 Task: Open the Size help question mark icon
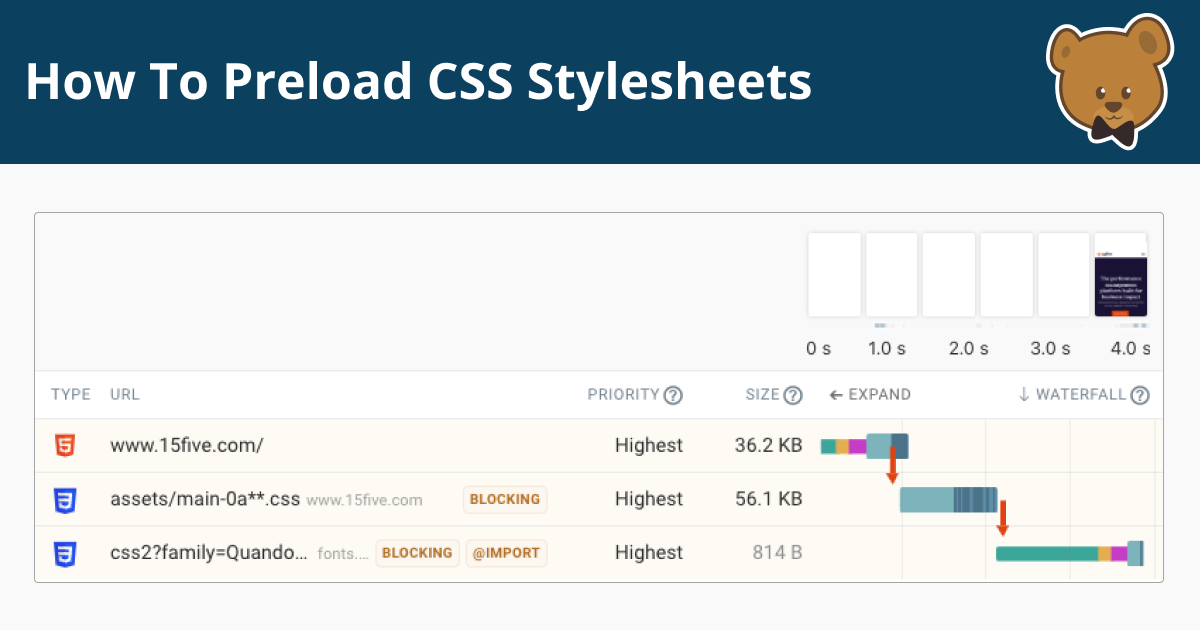pyautogui.click(x=793, y=395)
